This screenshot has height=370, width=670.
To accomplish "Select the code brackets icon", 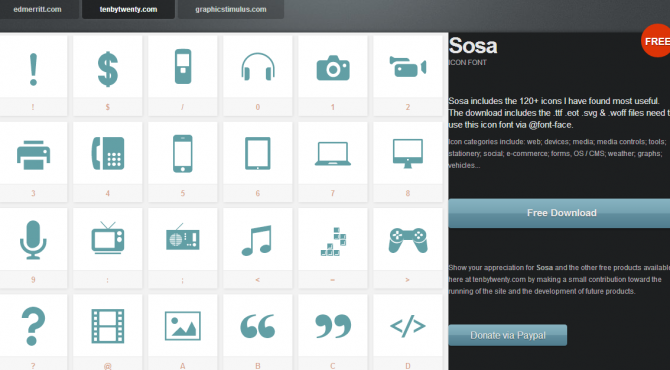I will (x=408, y=326).
